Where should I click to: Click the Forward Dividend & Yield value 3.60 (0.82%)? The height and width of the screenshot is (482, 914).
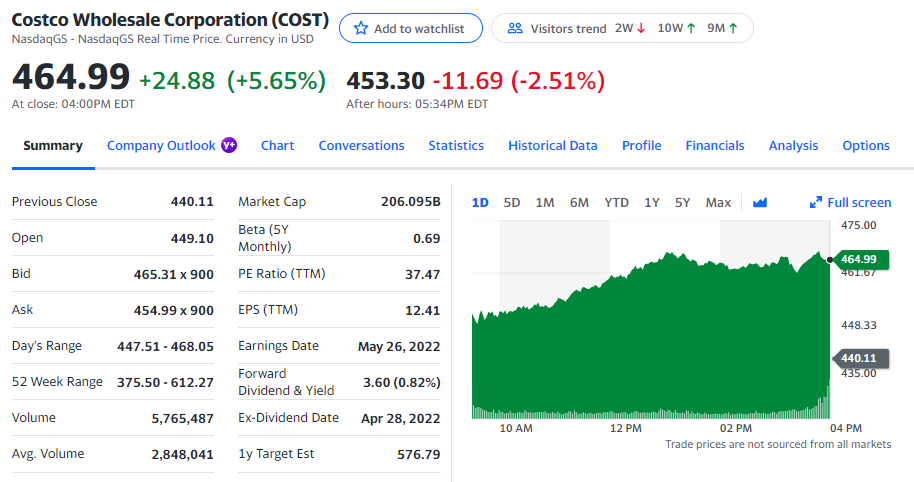click(402, 383)
